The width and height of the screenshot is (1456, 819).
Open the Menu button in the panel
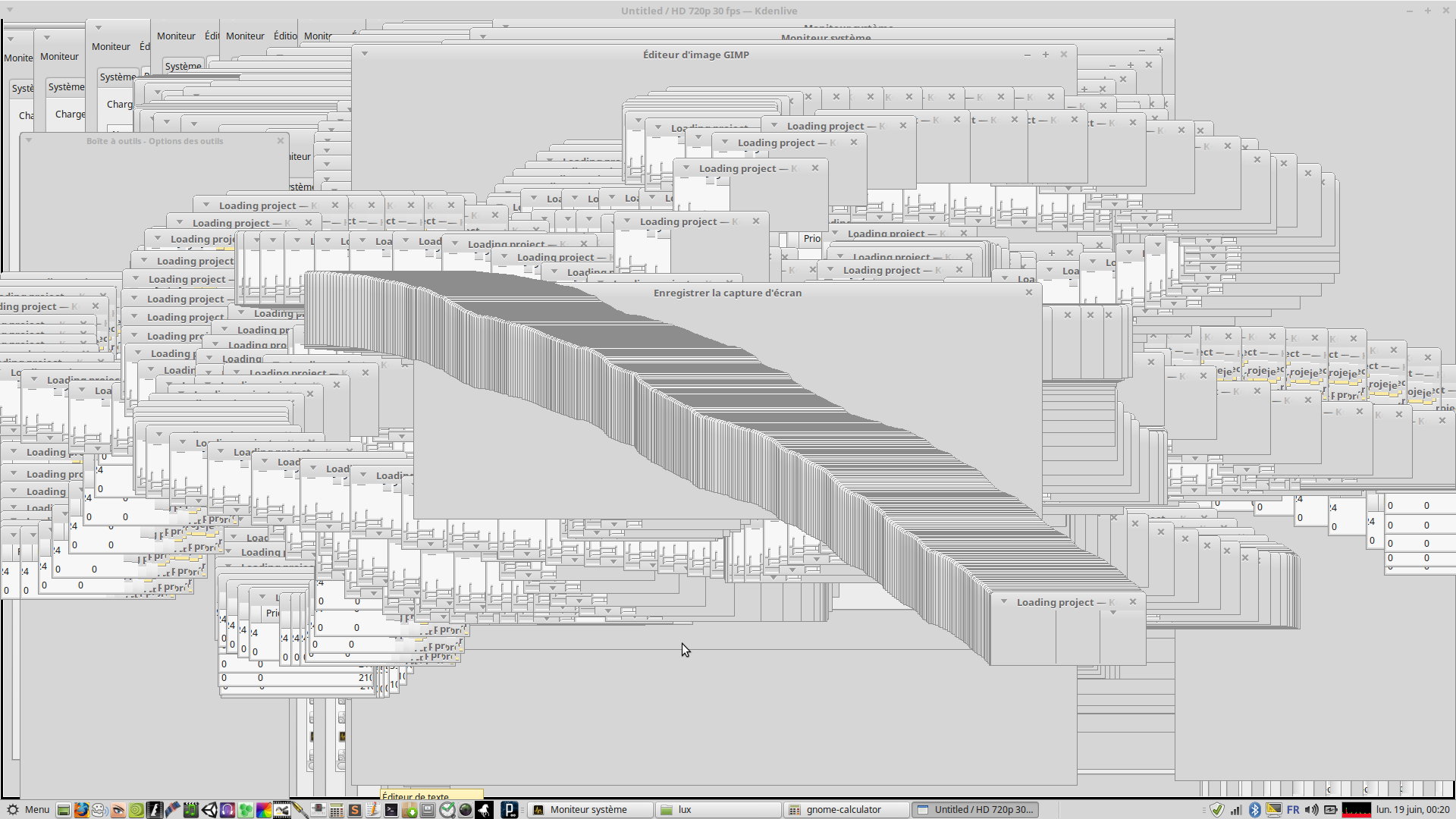point(28,810)
